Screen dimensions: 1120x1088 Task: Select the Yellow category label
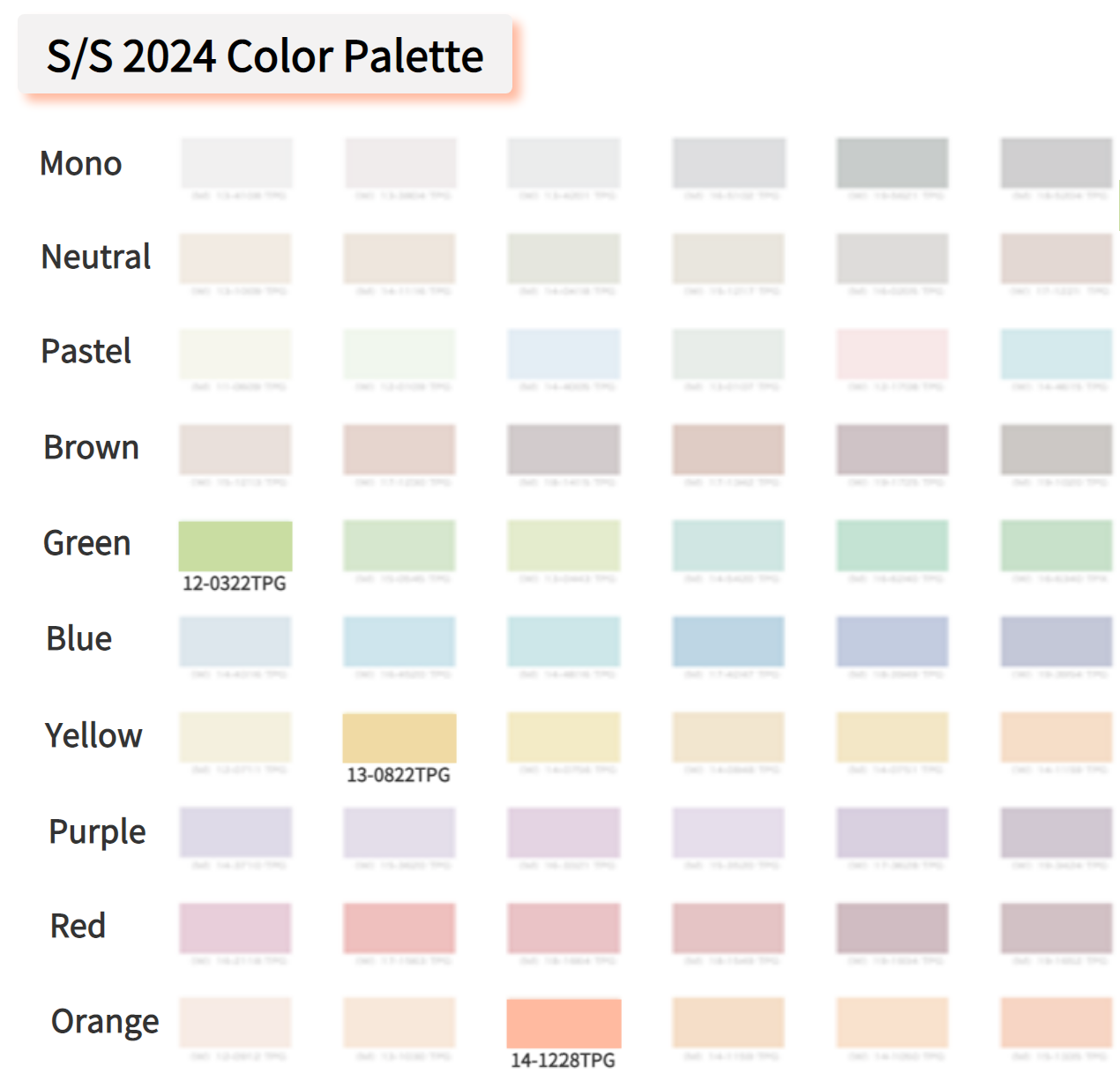[93, 735]
